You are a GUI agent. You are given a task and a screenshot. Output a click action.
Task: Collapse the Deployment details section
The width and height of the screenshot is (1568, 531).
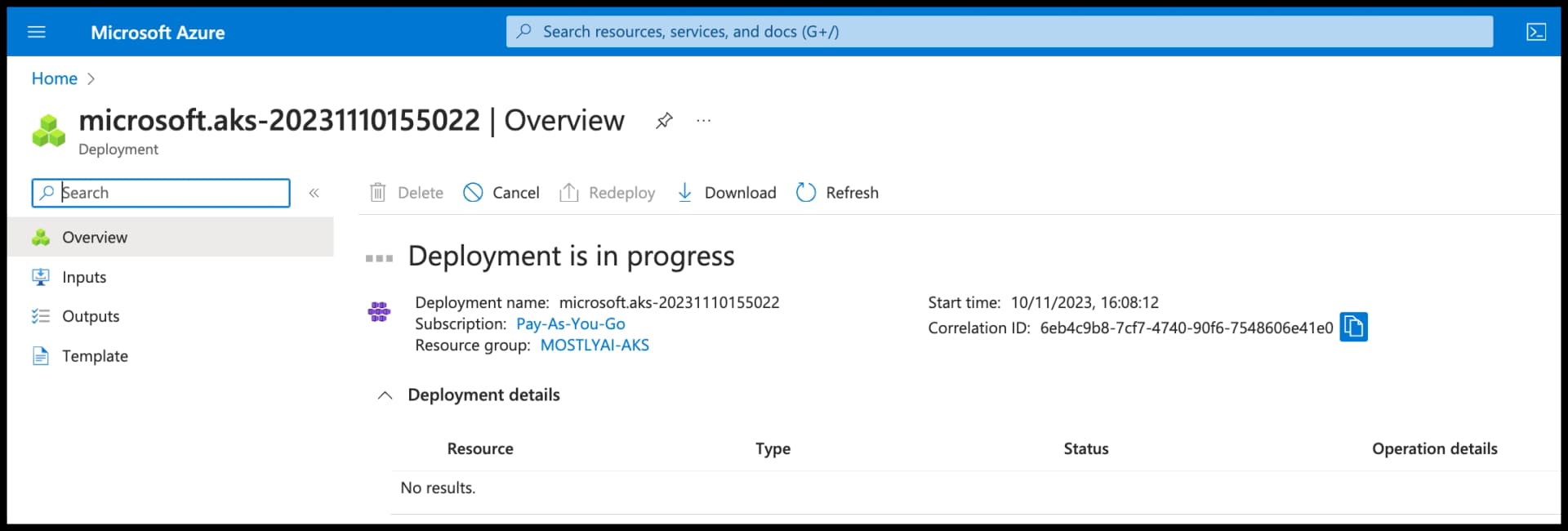385,395
